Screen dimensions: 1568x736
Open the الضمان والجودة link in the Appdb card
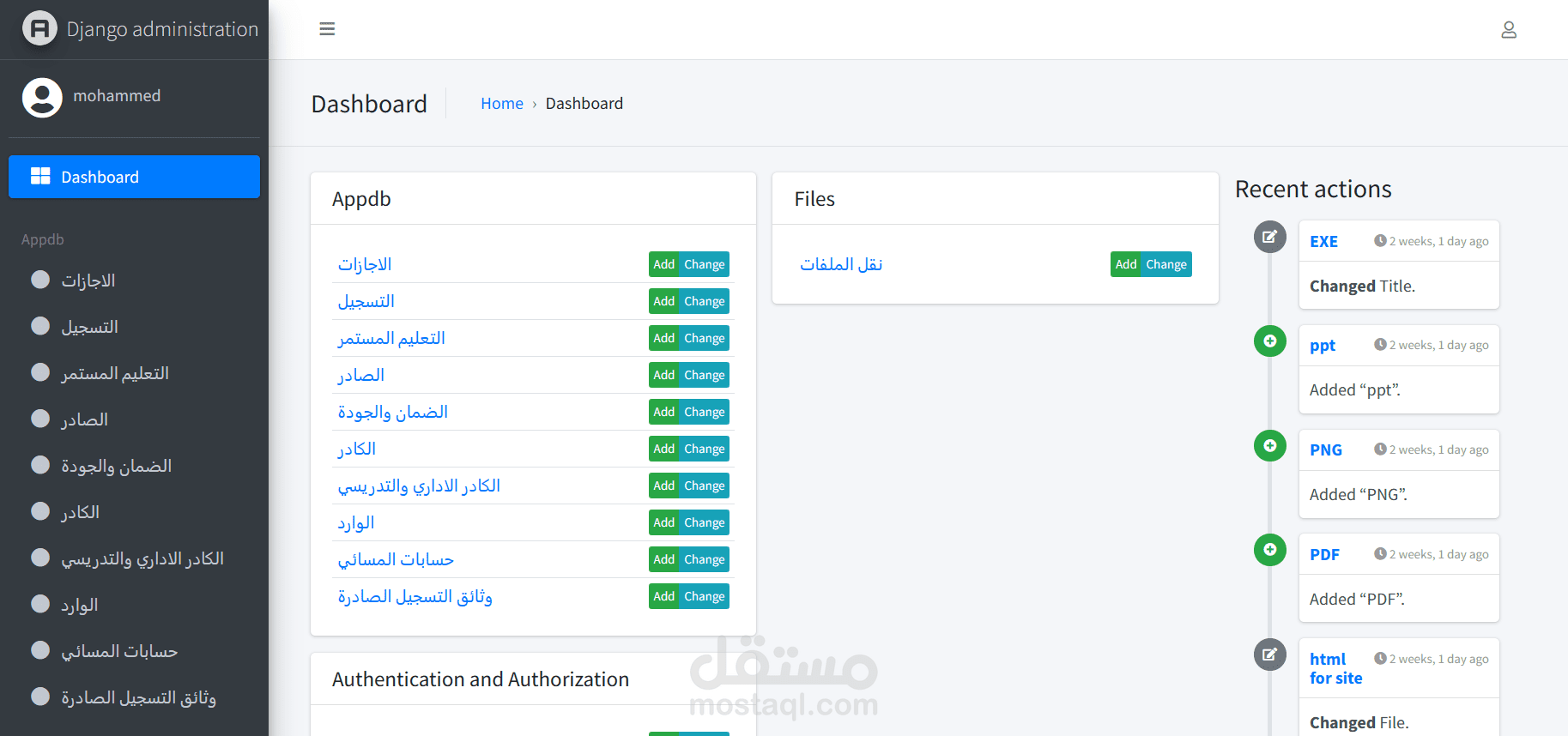coord(392,412)
